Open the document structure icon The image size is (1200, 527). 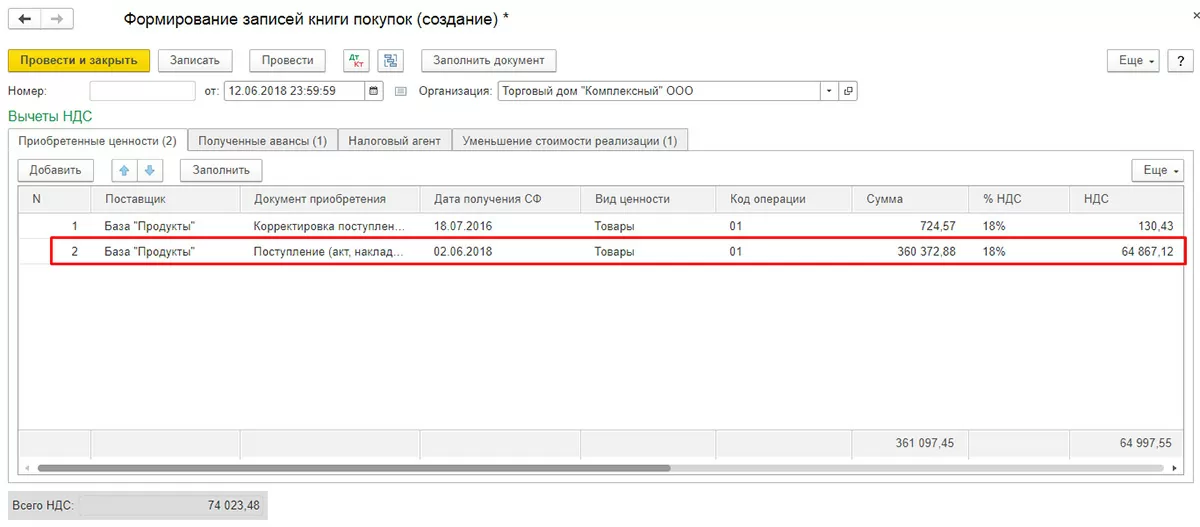pyautogui.click(x=391, y=60)
